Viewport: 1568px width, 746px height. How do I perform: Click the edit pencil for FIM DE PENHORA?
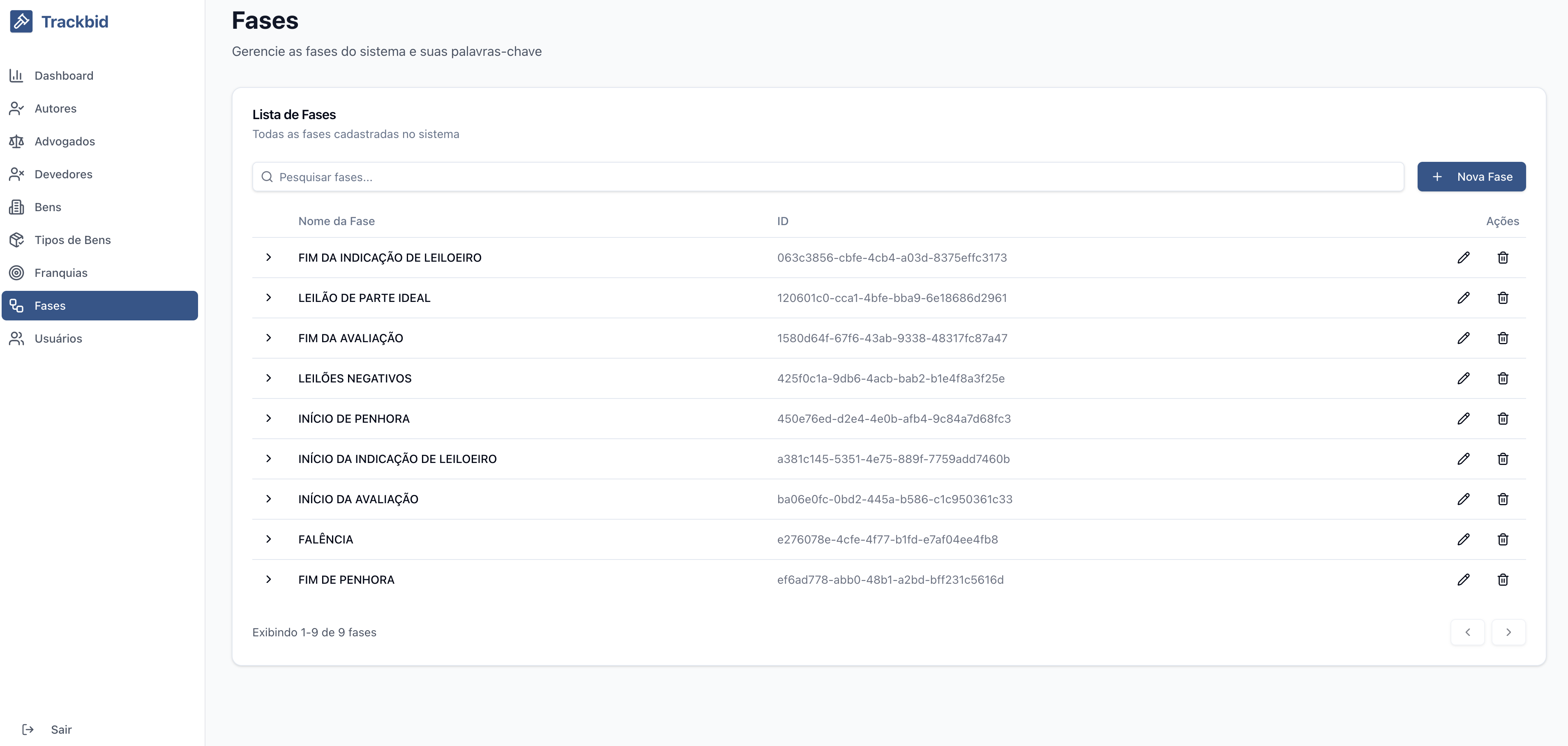pos(1464,579)
